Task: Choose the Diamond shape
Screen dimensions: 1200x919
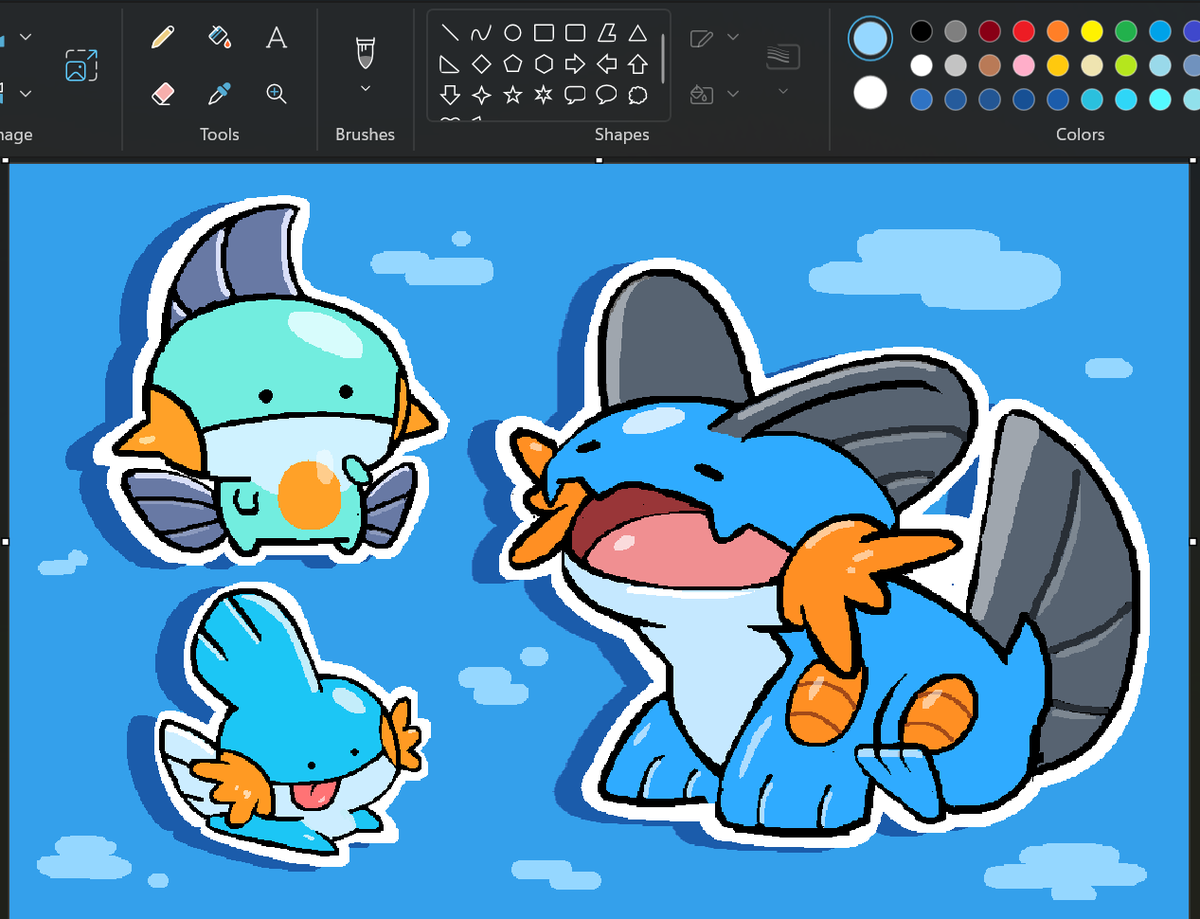Action: [x=481, y=64]
